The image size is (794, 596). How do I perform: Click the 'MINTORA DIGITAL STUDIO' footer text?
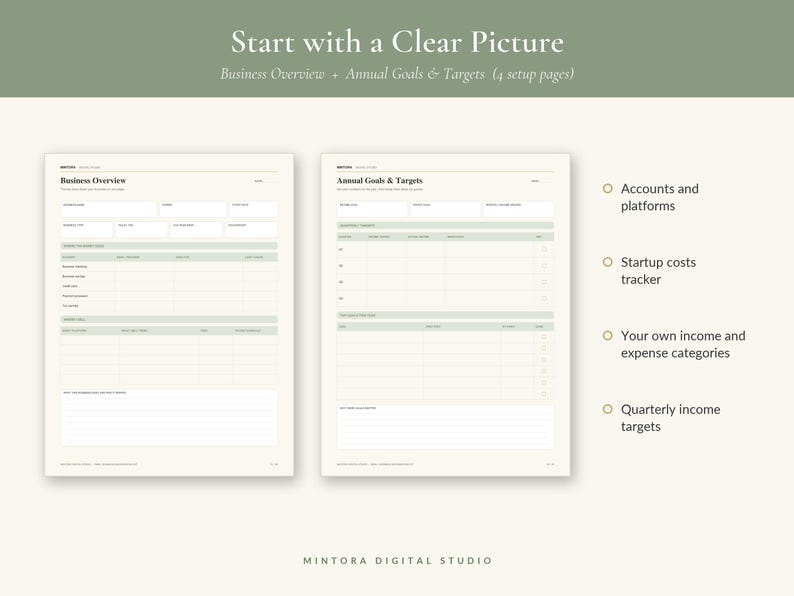tap(398, 561)
